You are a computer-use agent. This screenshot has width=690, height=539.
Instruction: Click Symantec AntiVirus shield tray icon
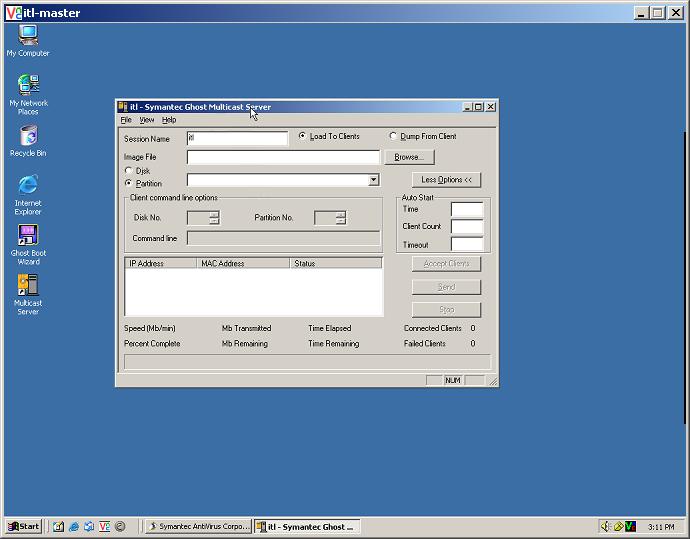tap(618, 526)
